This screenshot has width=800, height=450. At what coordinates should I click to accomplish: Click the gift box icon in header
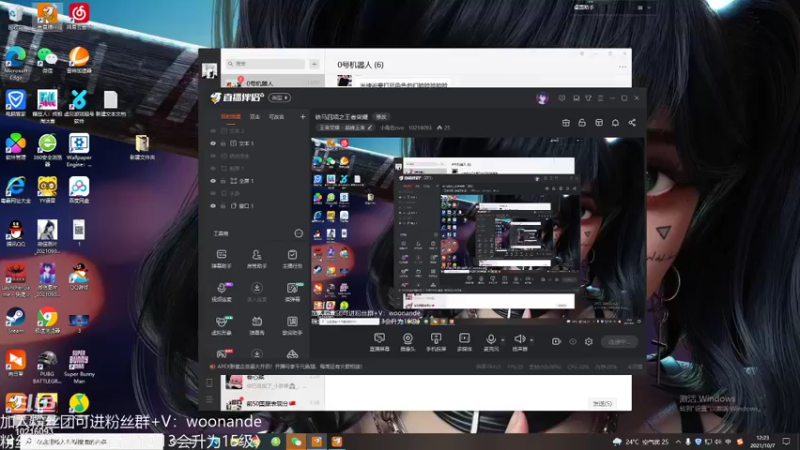565,122
